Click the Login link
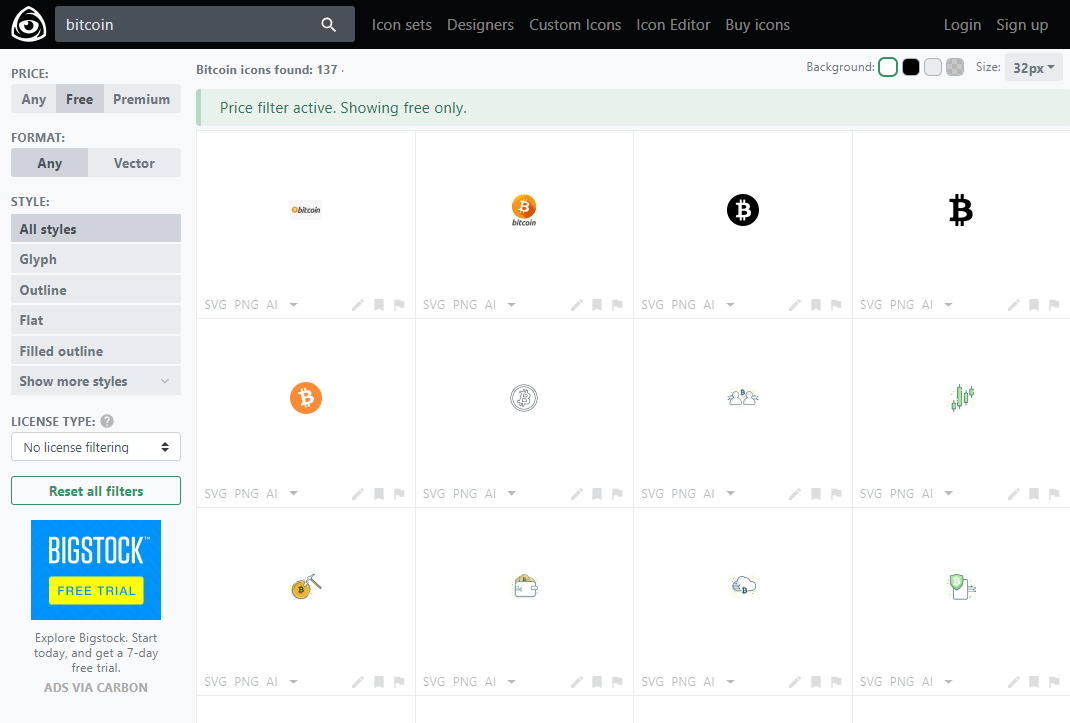This screenshot has height=723, width=1070. (x=962, y=25)
